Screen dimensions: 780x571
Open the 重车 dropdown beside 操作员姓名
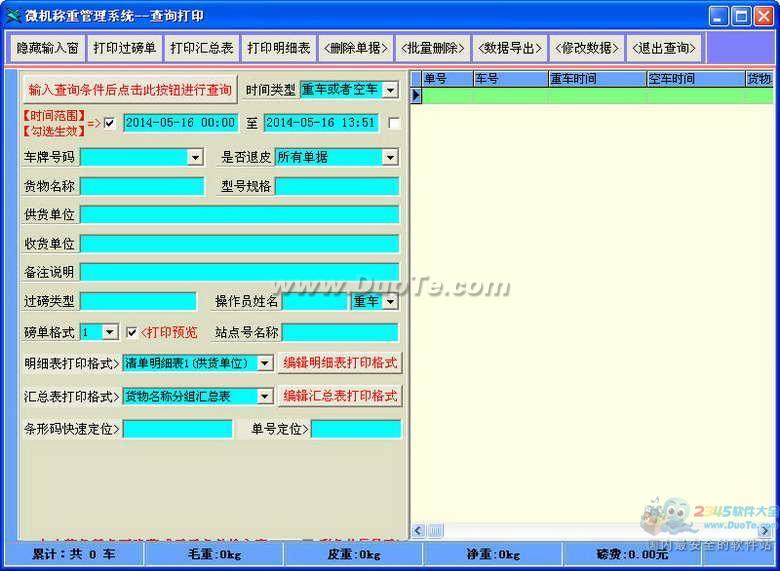(391, 301)
